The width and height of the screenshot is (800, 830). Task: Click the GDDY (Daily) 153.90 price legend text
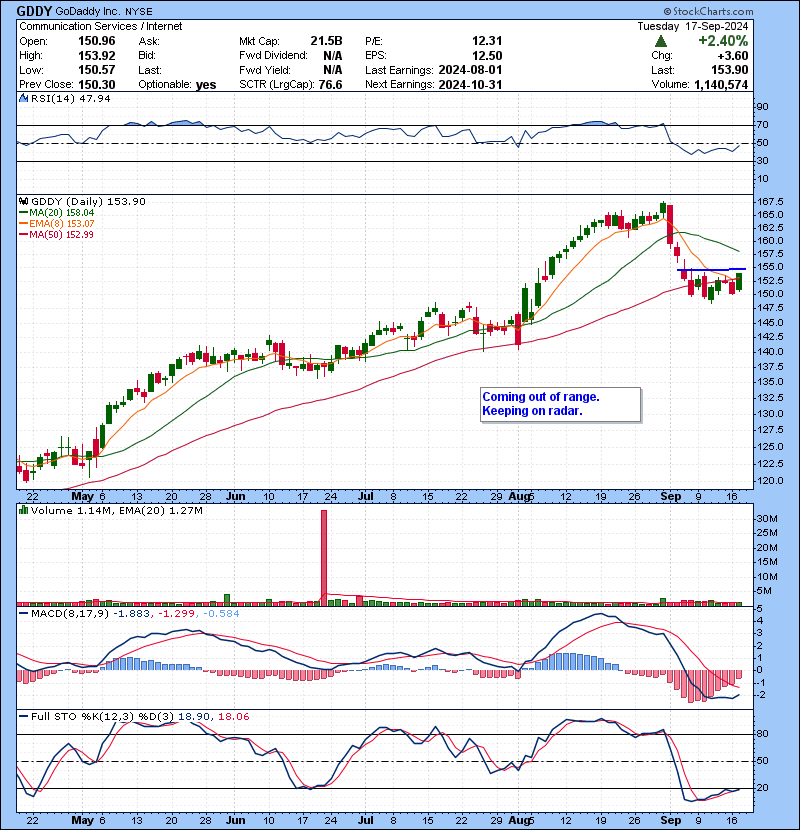[x=88, y=201]
